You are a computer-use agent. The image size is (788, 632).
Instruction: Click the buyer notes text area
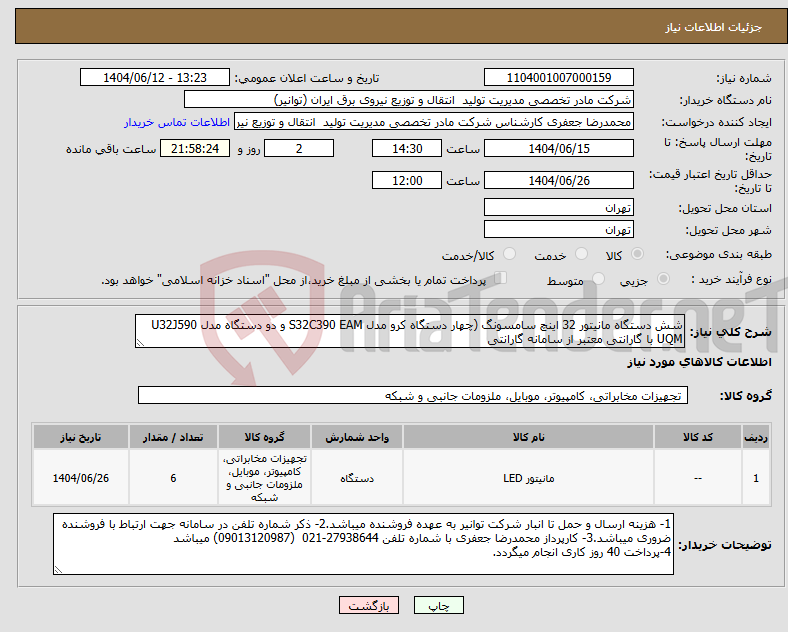pos(363,544)
